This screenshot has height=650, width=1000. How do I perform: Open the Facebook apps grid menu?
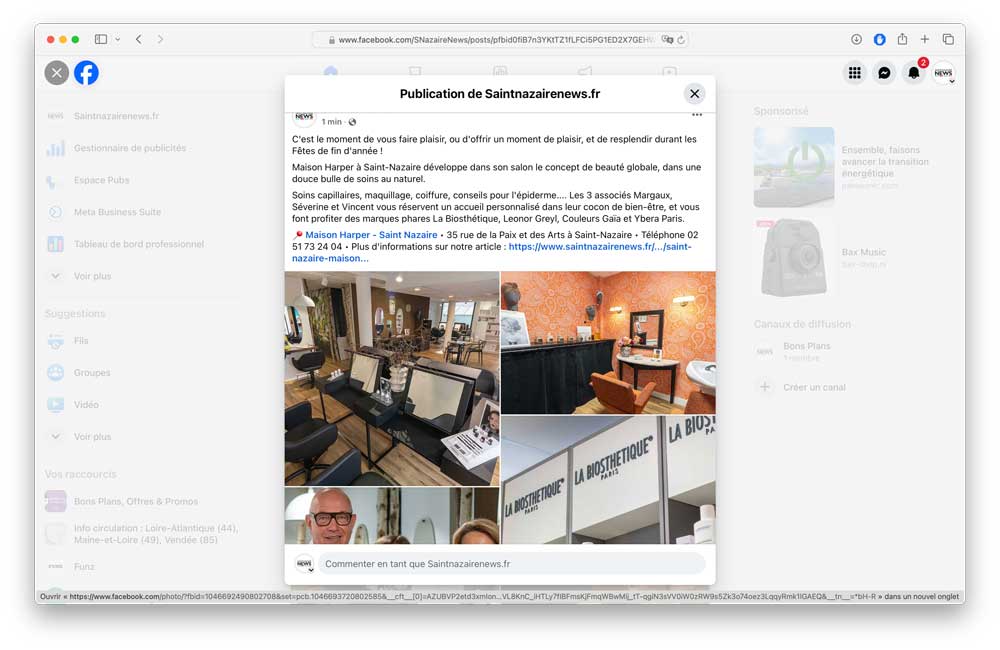coord(854,73)
